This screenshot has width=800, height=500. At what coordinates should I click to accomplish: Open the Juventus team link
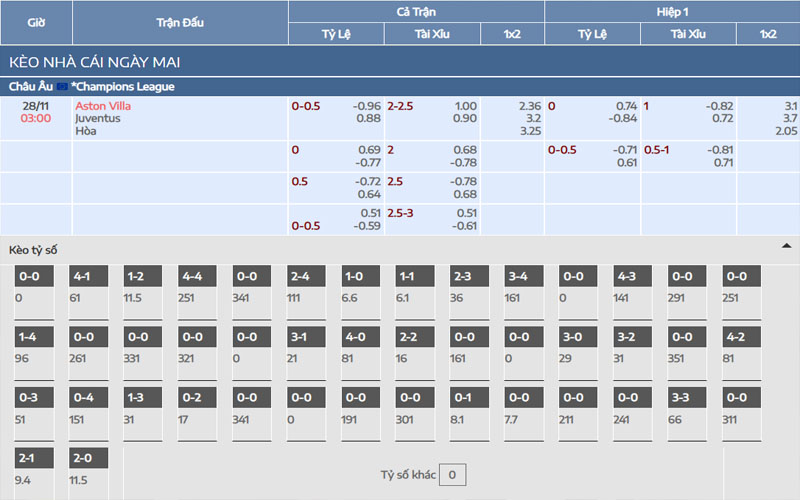click(x=97, y=118)
